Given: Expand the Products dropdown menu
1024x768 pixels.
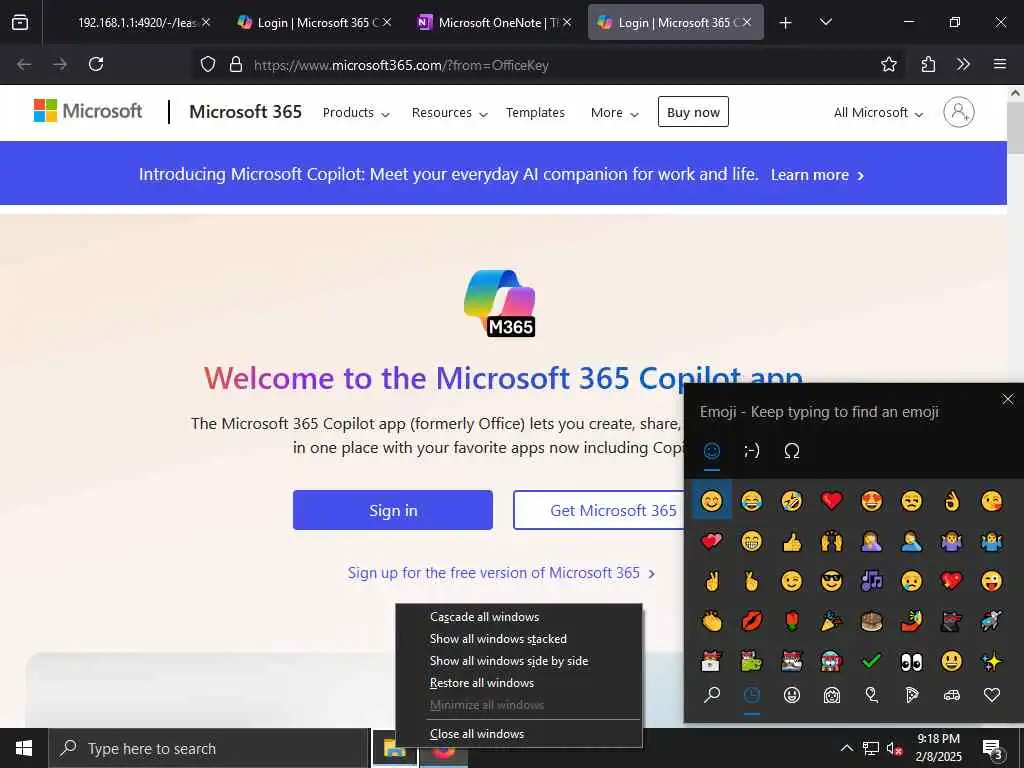Looking at the screenshot, I should (x=356, y=112).
